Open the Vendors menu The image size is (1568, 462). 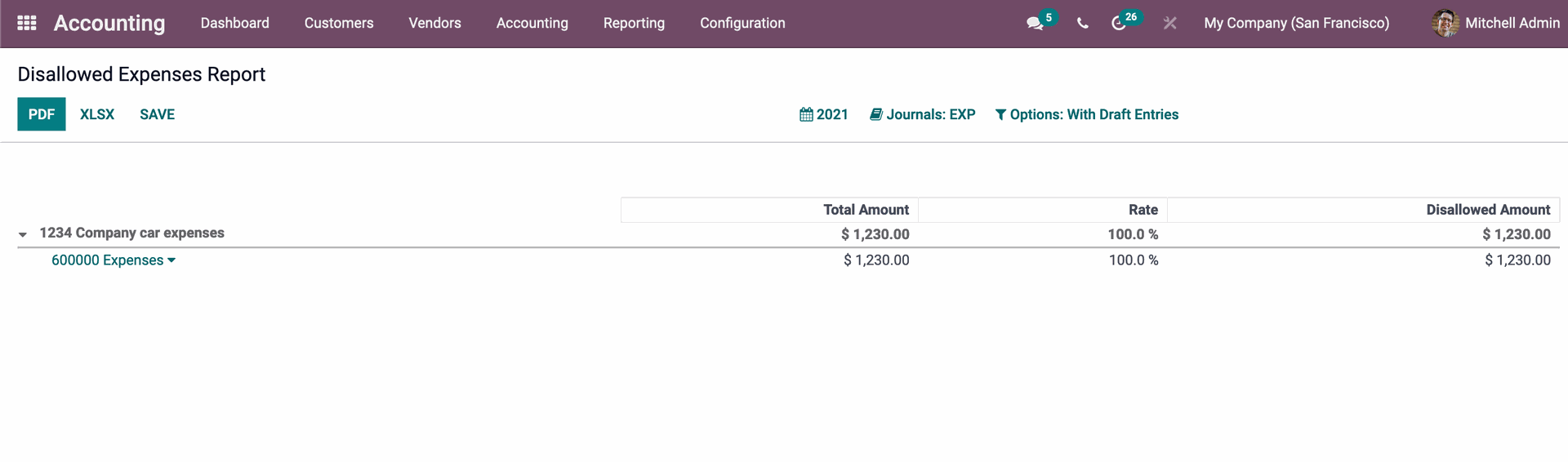pyautogui.click(x=434, y=23)
